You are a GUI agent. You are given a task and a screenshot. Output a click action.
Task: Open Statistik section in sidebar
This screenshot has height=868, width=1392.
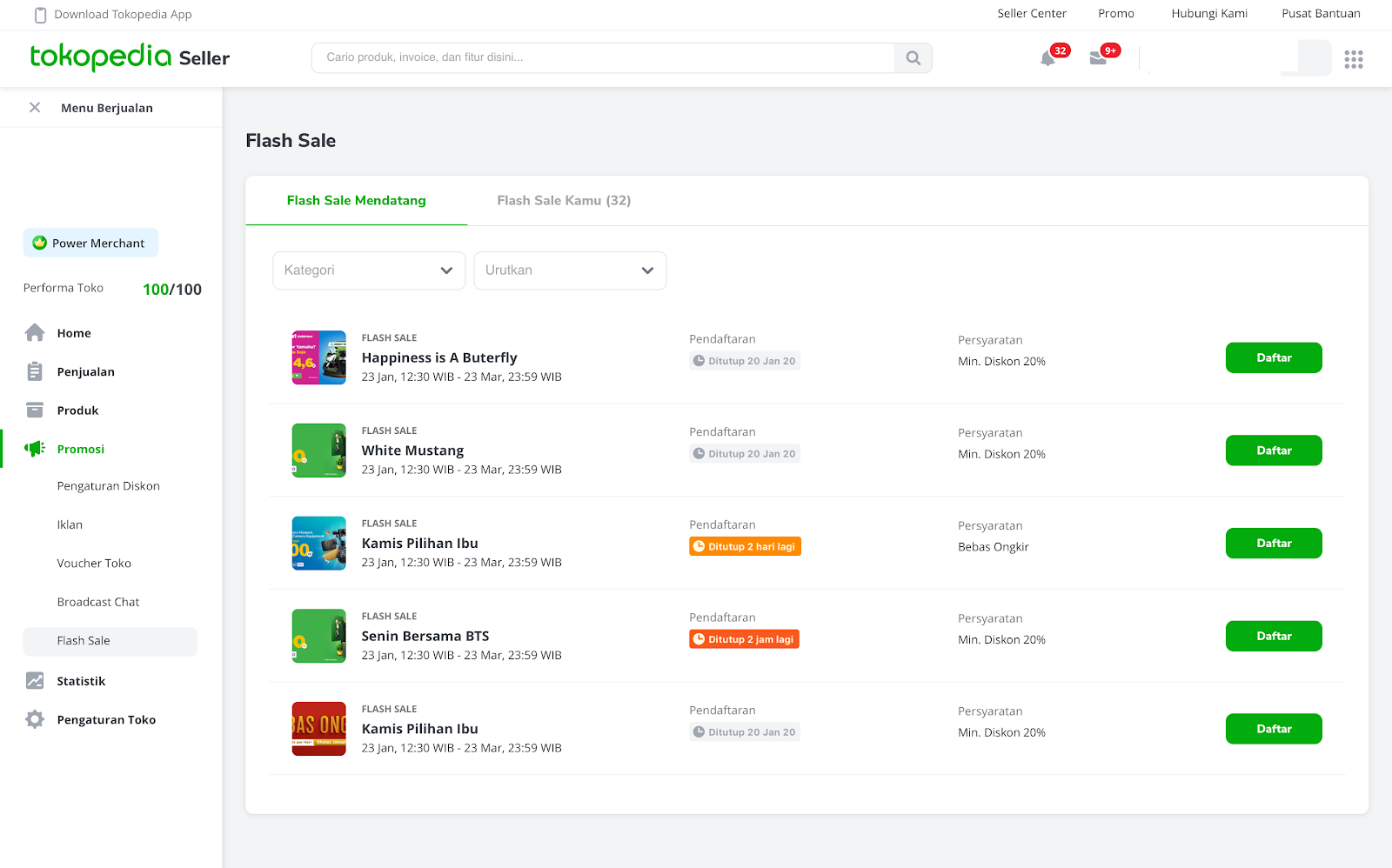[x=81, y=681]
